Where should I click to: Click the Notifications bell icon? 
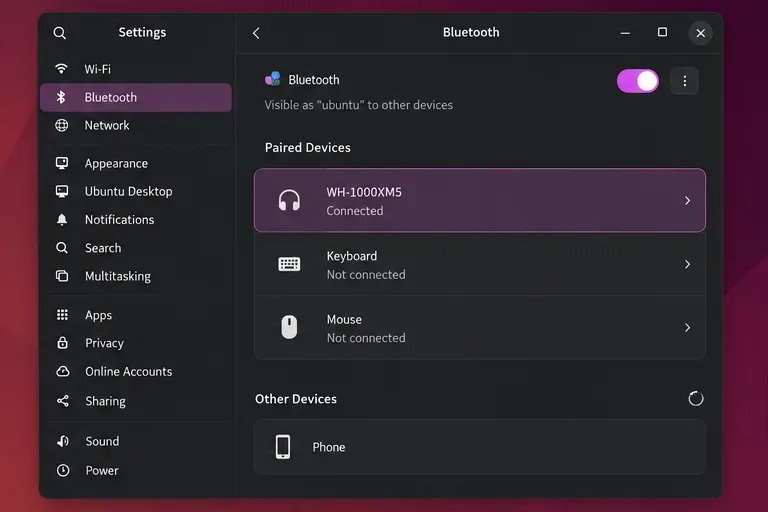tap(62, 219)
